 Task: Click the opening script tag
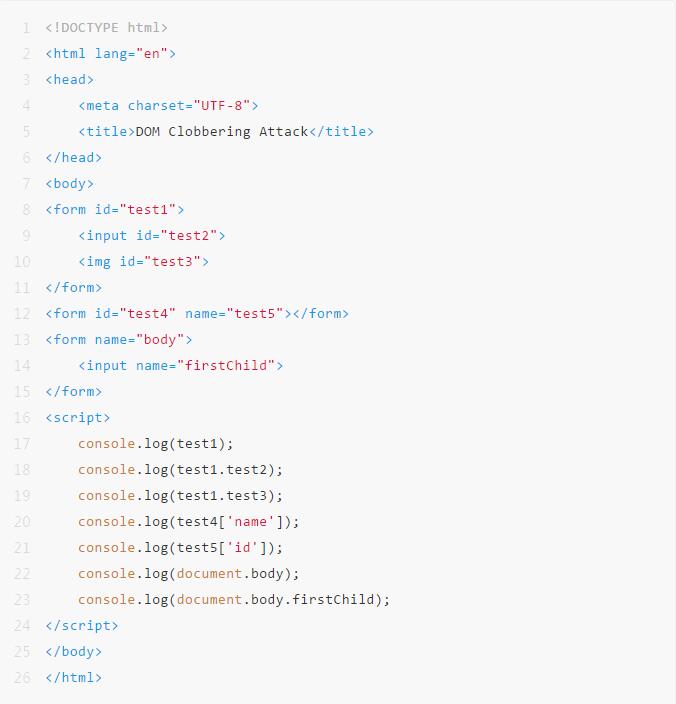pyautogui.click(x=78, y=418)
